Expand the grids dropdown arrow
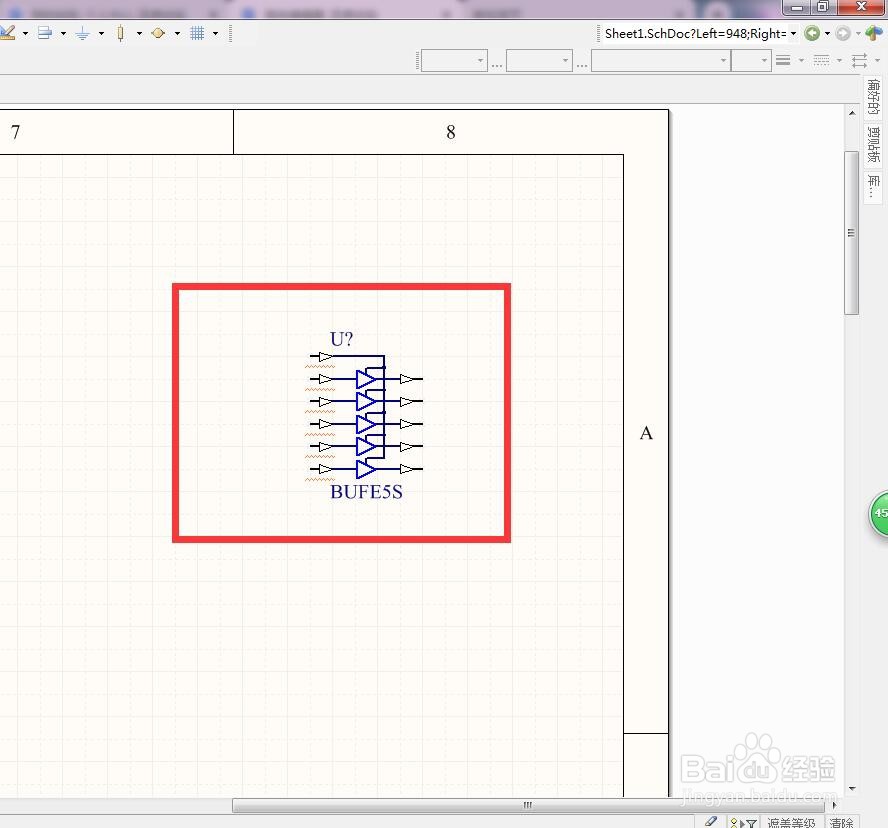This screenshot has height=828, width=888. (x=215, y=33)
